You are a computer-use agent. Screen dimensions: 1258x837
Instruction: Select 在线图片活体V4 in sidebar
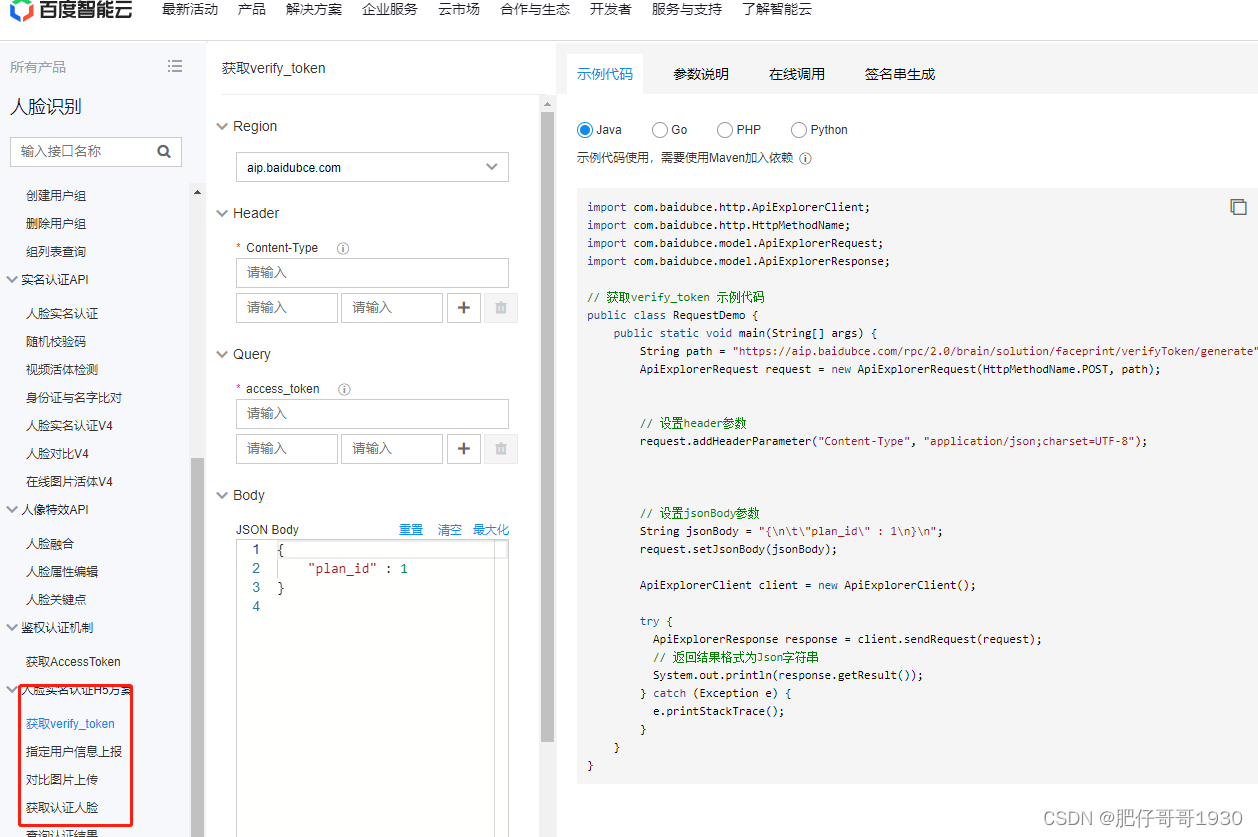69,482
